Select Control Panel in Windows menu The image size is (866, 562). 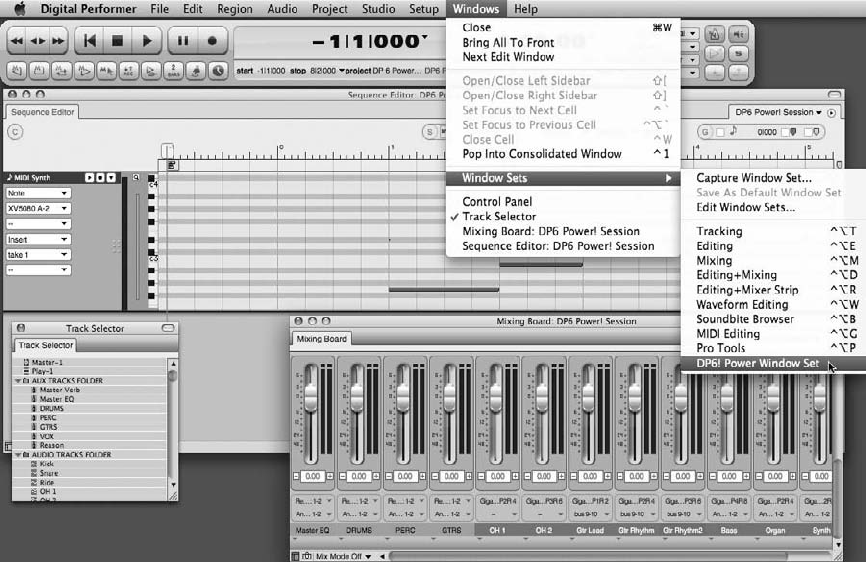pos(563,202)
